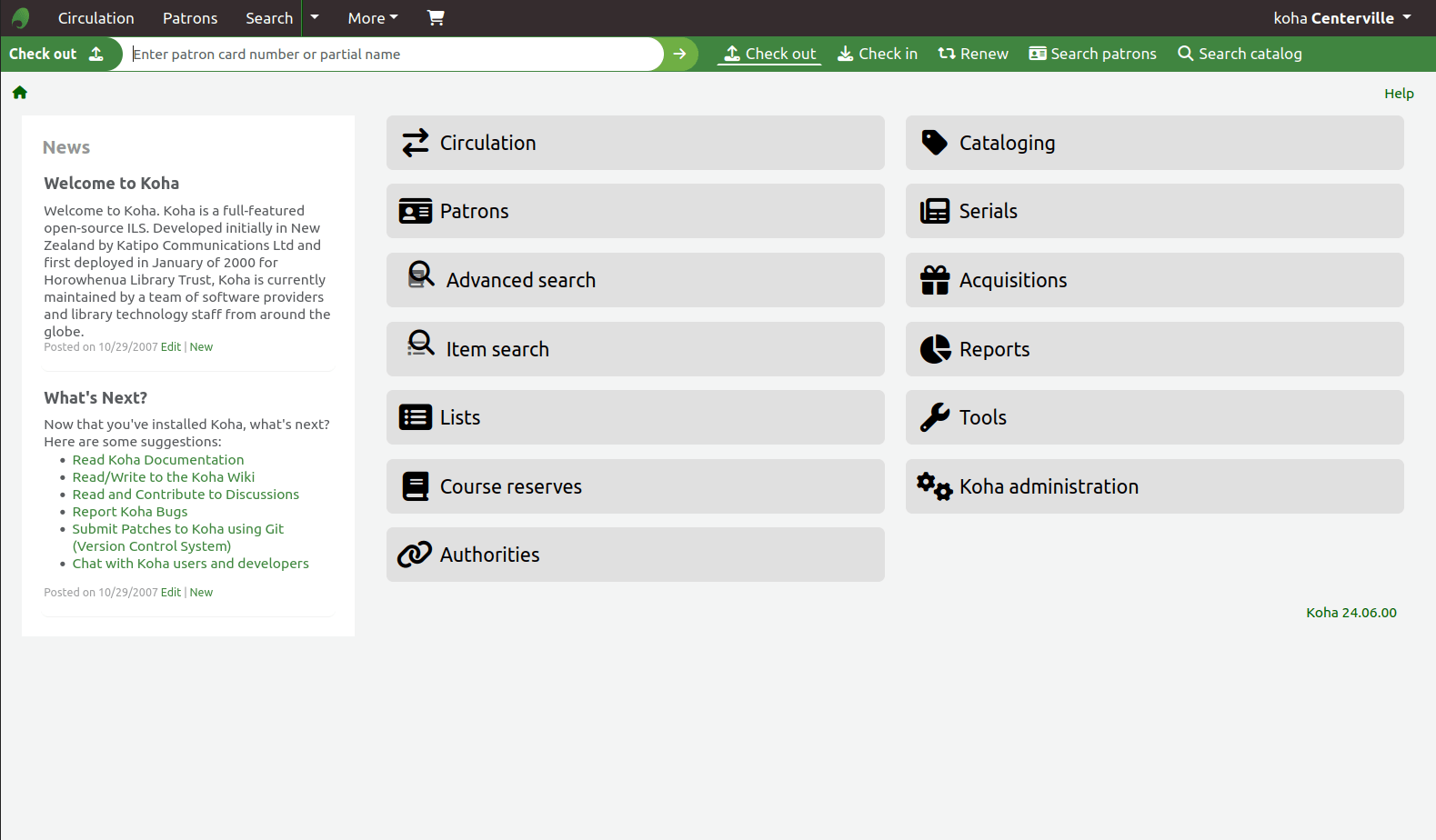The height and width of the screenshot is (840, 1436).
Task: Click the Lists module icon
Action: pyautogui.click(x=416, y=417)
